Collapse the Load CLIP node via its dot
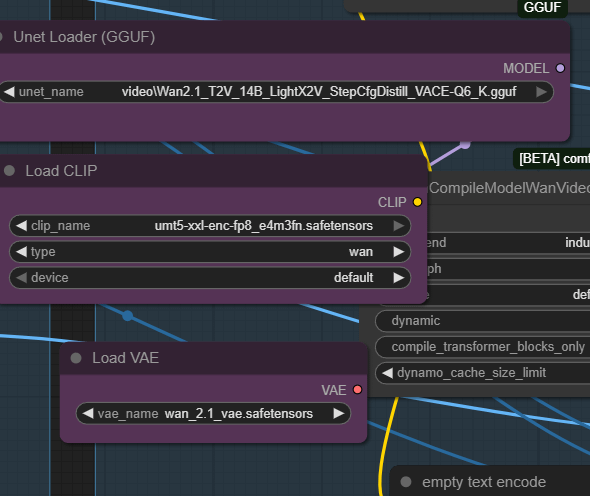This screenshot has height=496, width=590. 9,171
